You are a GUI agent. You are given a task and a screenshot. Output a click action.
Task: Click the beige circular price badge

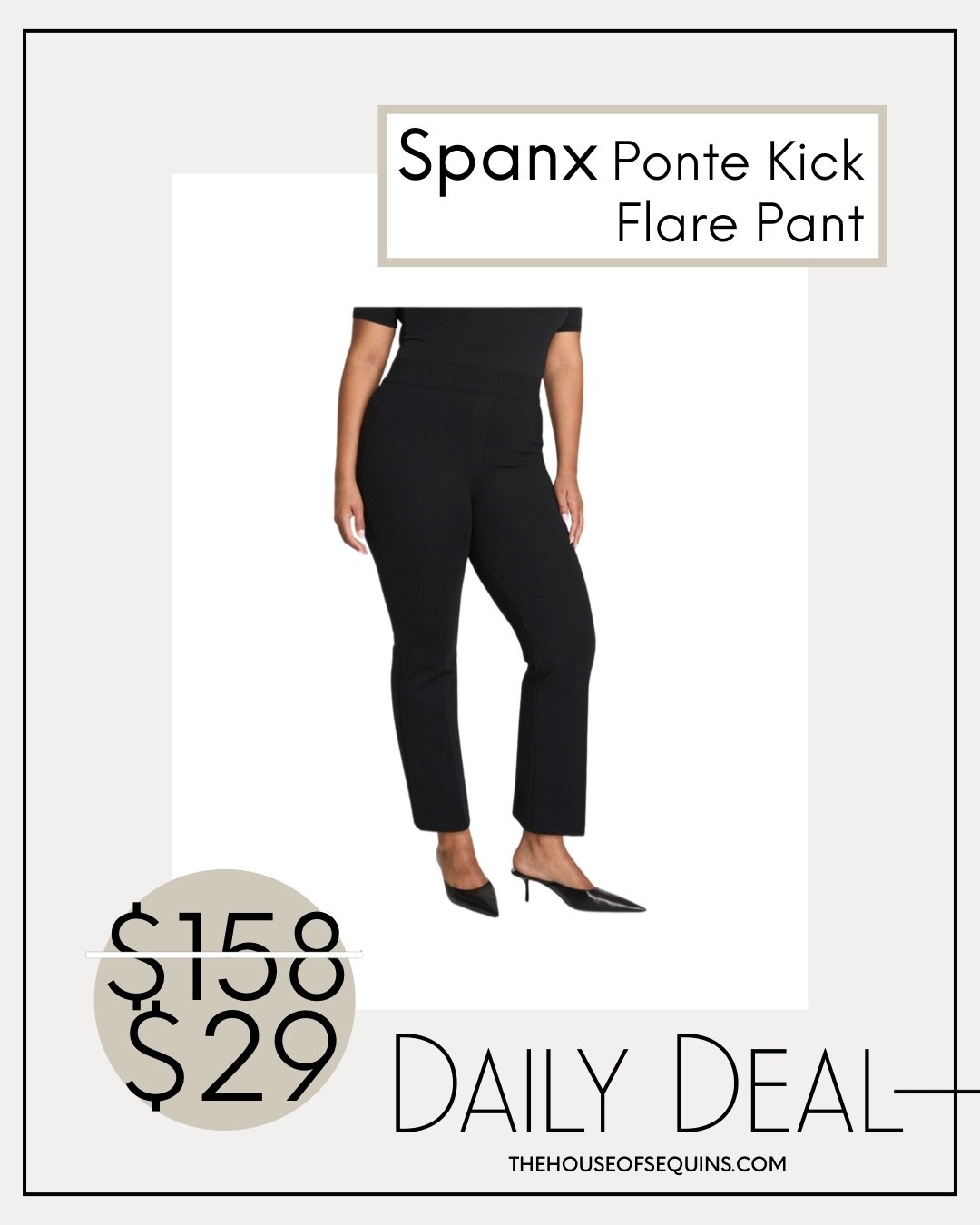(224, 1000)
